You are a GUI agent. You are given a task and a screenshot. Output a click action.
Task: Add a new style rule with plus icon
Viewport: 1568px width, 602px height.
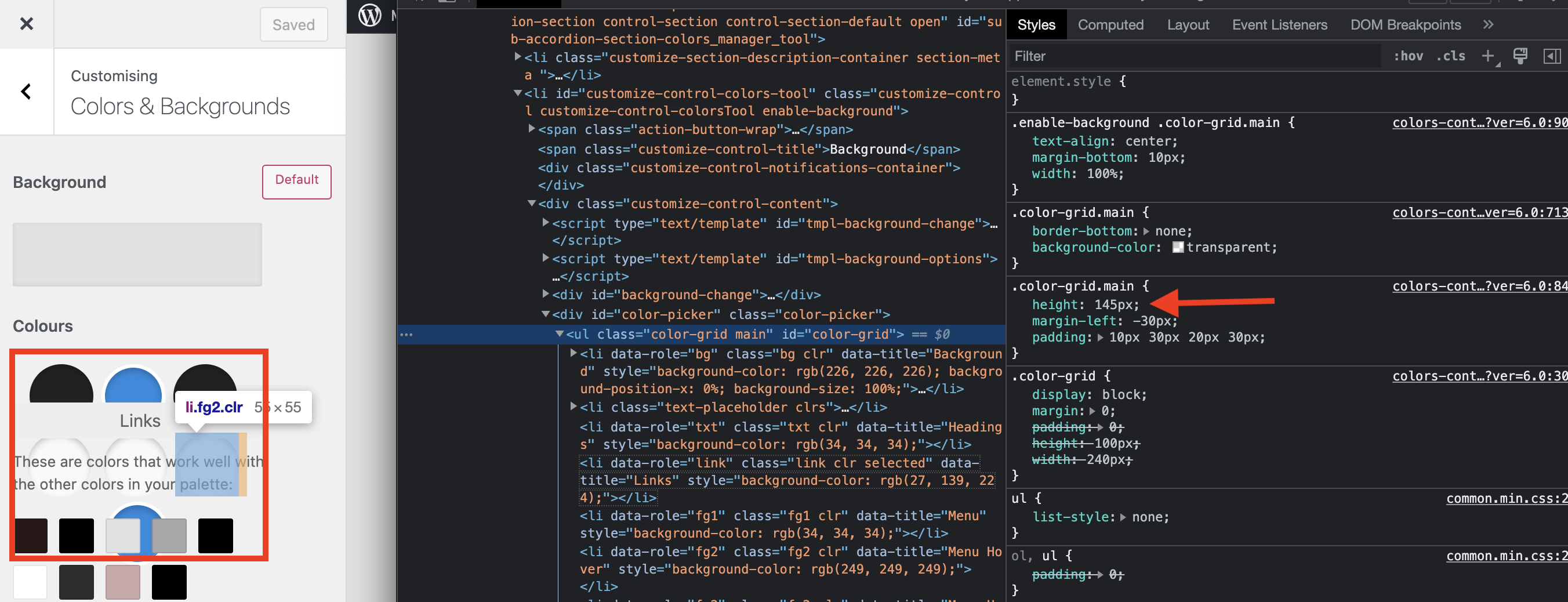tap(1487, 56)
